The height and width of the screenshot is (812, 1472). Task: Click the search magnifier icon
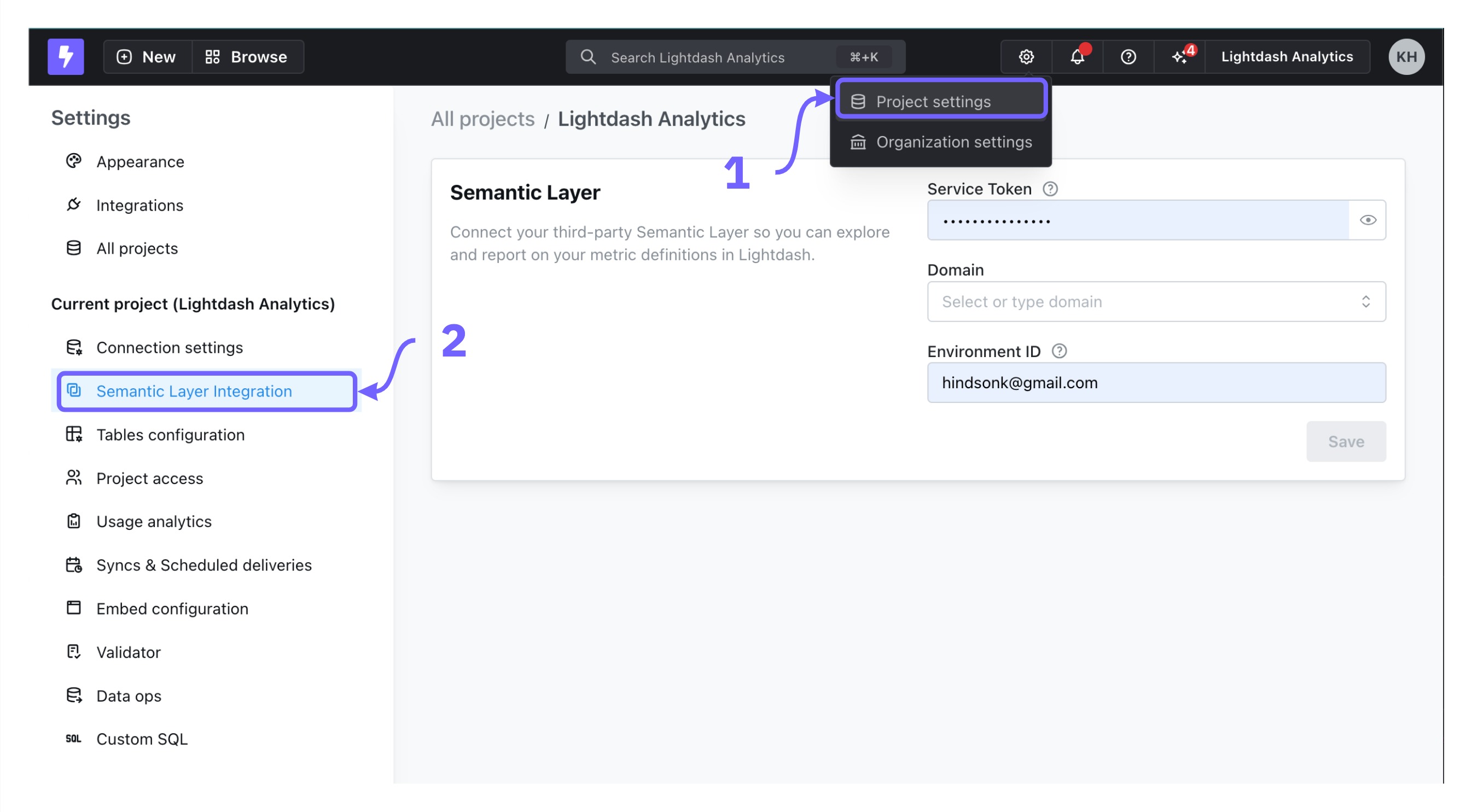[x=588, y=56]
